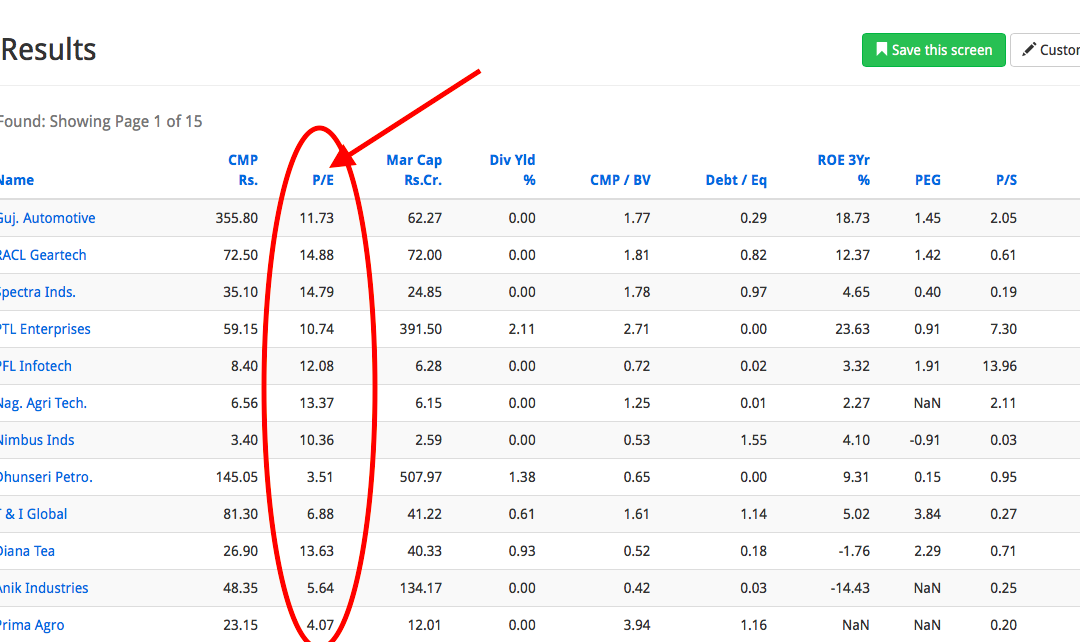Image resolution: width=1080 pixels, height=642 pixels.
Task: Click the 'Showing Page 1 of 15' text
Action: click(126, 121)
